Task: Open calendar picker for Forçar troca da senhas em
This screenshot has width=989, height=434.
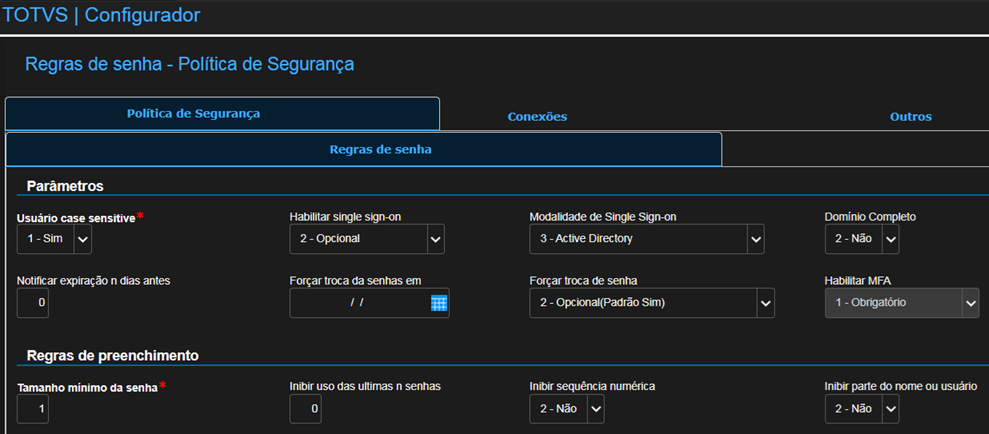Action: (x=439, y=303)
